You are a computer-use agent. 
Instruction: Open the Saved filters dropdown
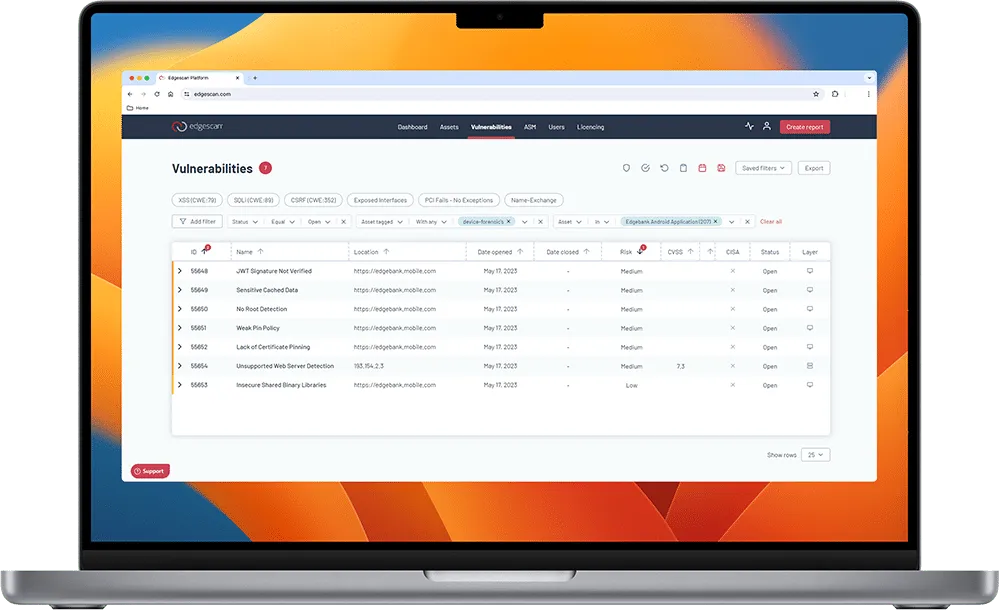[x=763, y=168]
